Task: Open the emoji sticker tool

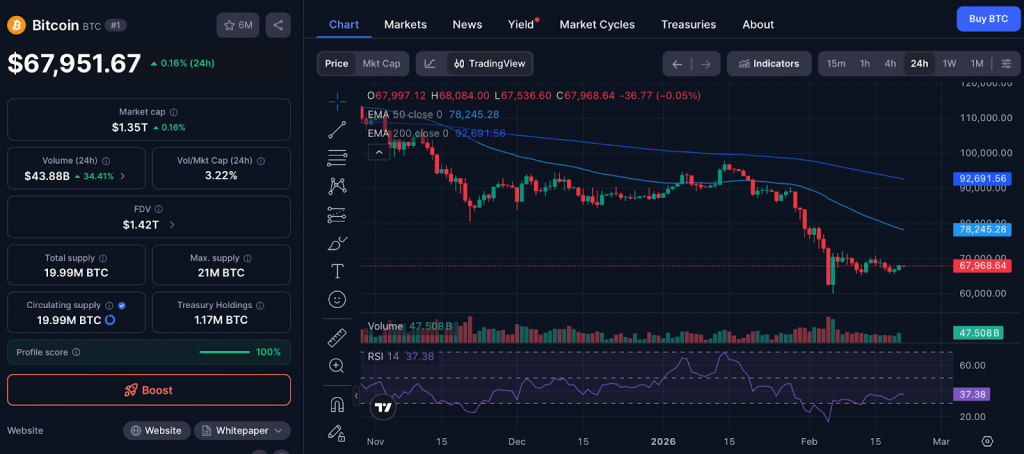Action: 337,299
